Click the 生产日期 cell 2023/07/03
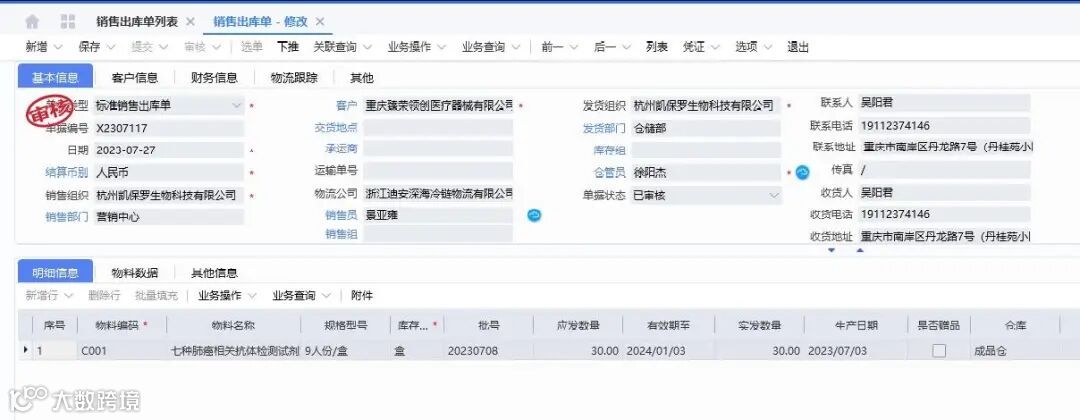The width and height of the screenshot is (1080, 420). [855, 351]
